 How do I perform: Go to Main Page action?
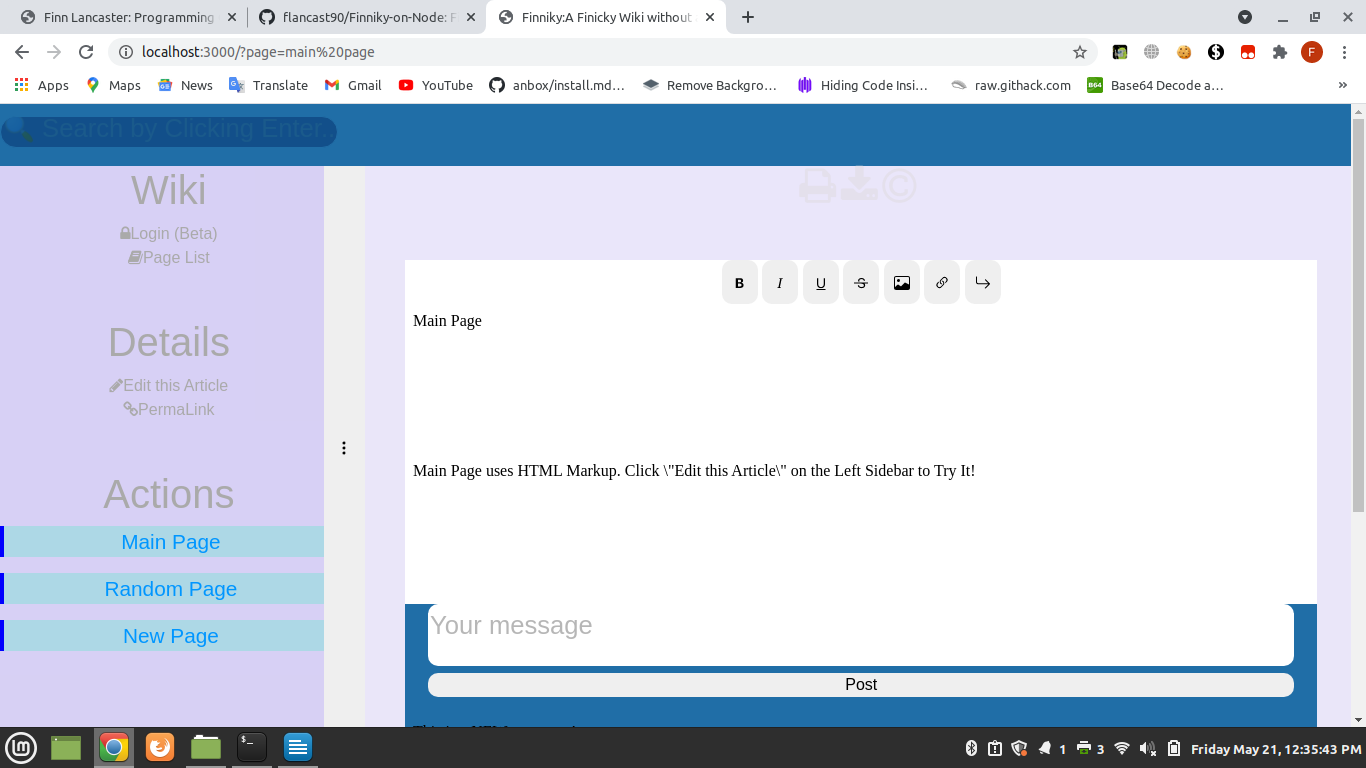162,542
